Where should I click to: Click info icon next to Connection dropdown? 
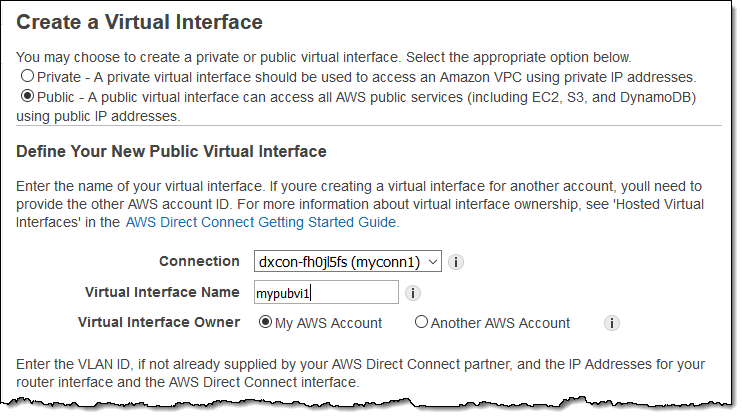point(455,262)
